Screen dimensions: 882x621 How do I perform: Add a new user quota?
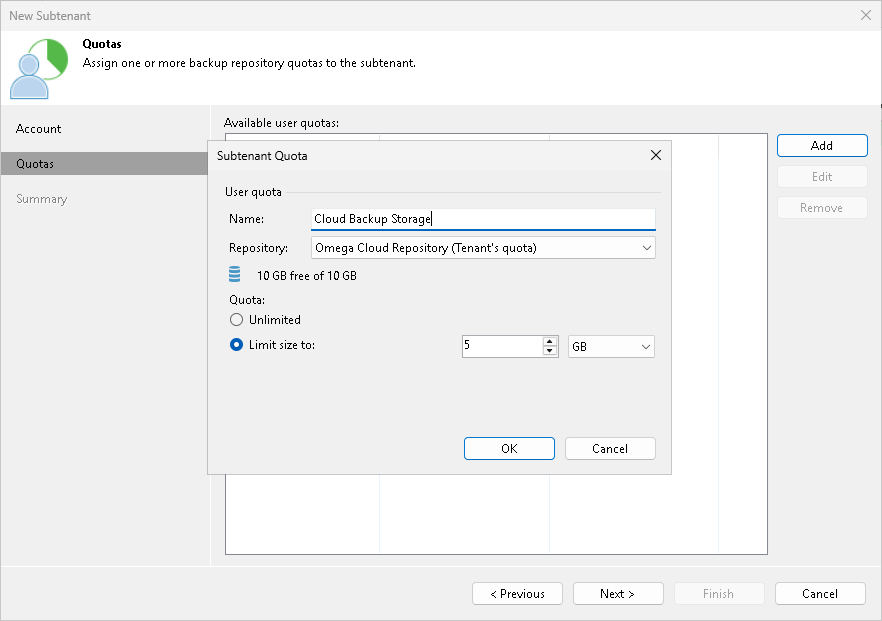tap(822, 145)
